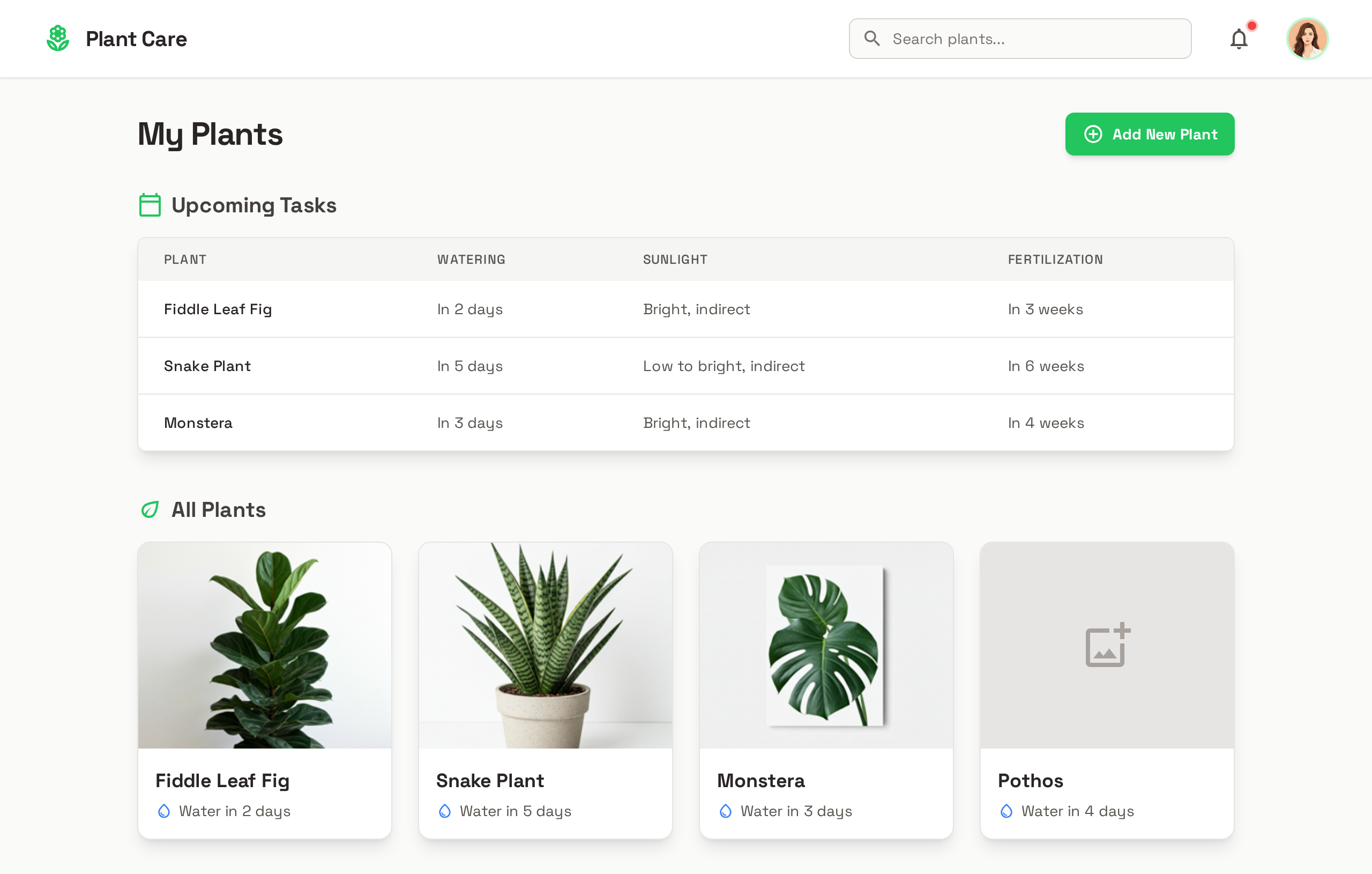Screen dimensions: 1372x874
Task: Click the SUNLIGHT column header
Action: [675, 260]
